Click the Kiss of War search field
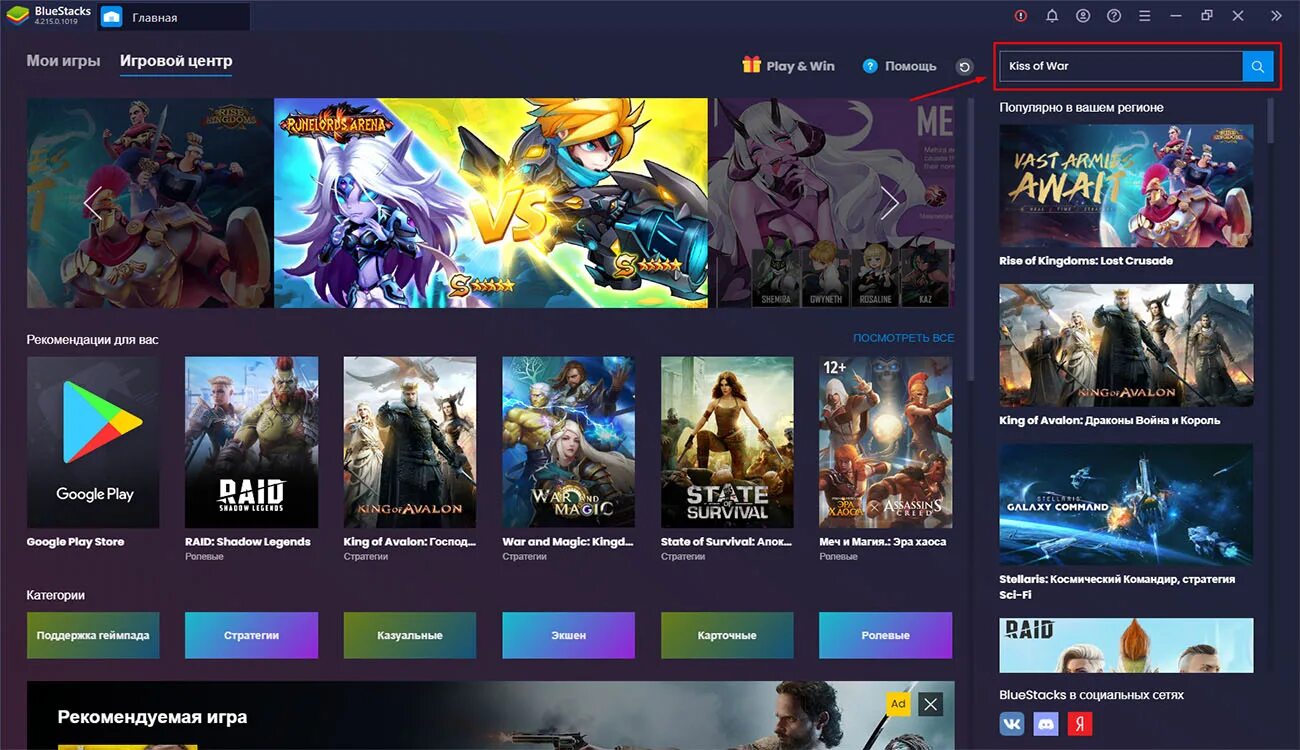Viewport: 1300px width, 750px height. pyautogui.click(x=1121, y=66)
